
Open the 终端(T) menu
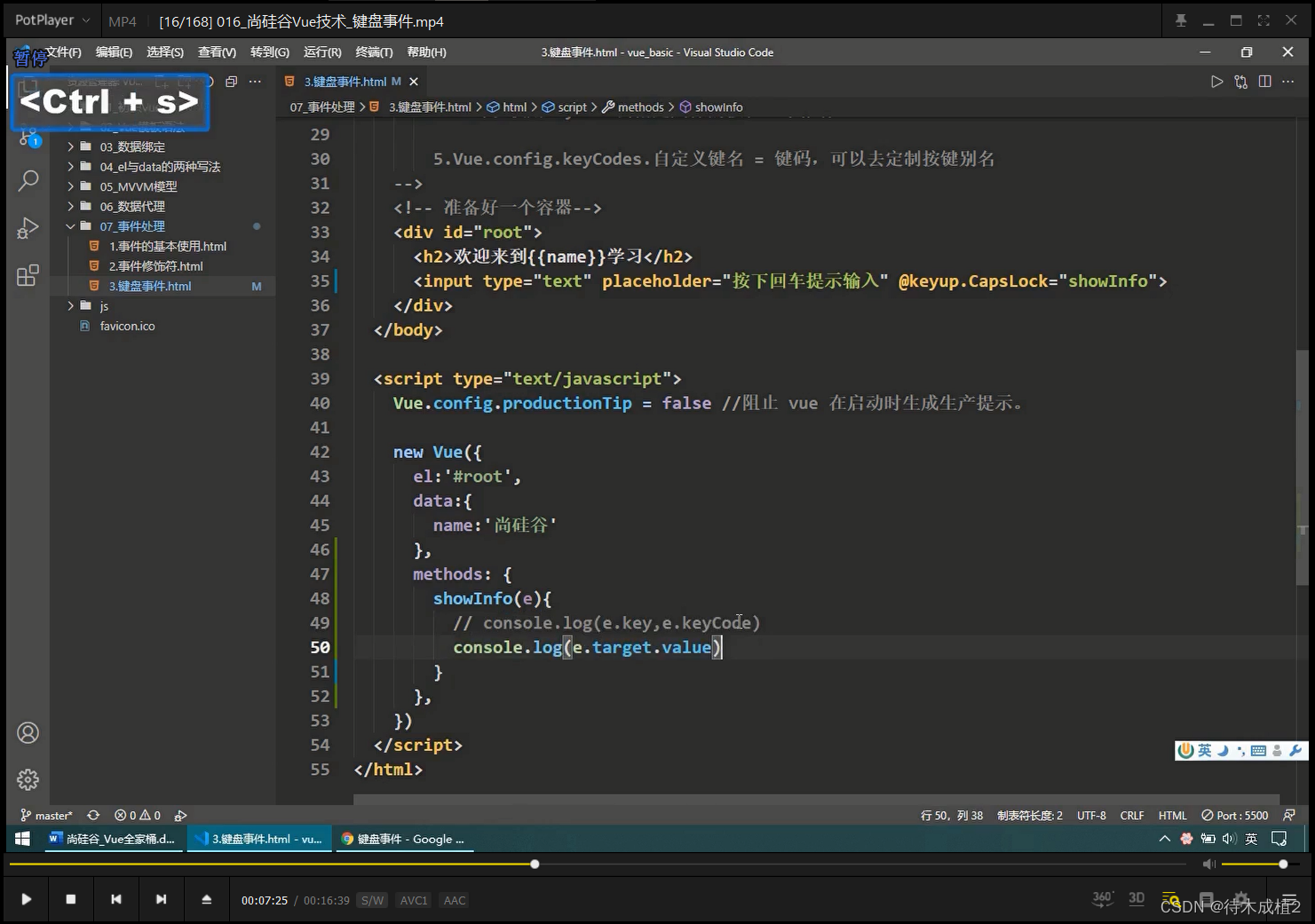(374, 52)
